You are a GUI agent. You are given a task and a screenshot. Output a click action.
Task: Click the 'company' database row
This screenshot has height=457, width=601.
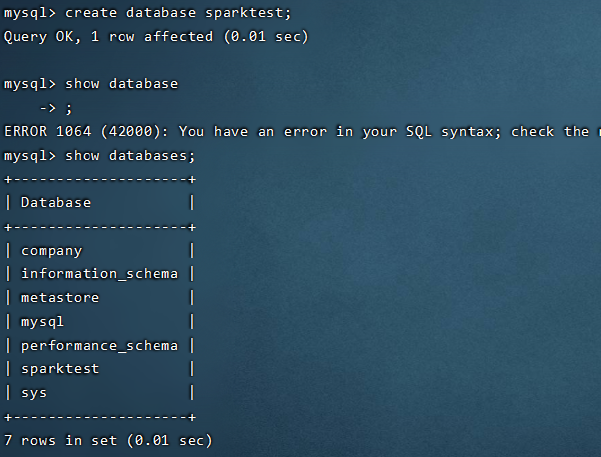tap(52, 251)
